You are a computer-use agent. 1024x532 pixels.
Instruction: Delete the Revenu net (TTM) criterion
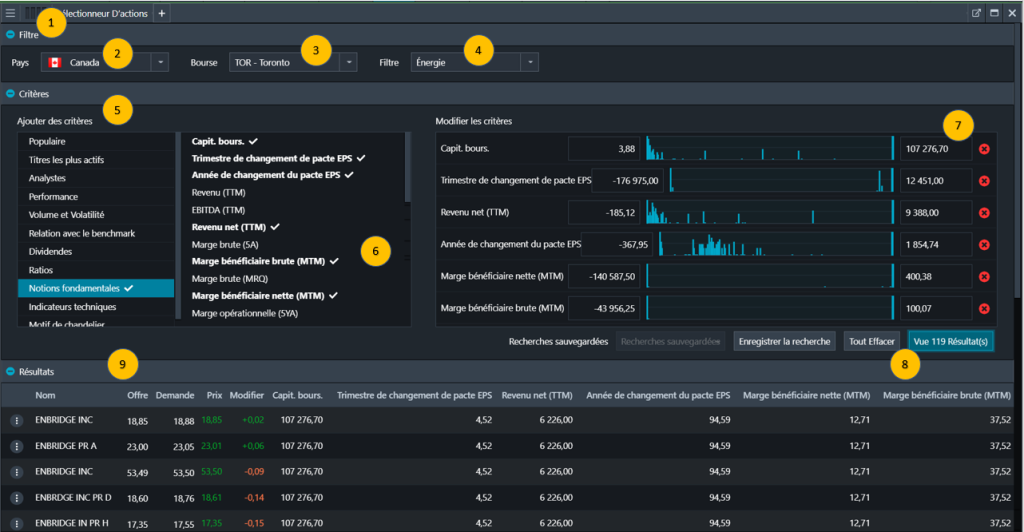tap(984, 213)
